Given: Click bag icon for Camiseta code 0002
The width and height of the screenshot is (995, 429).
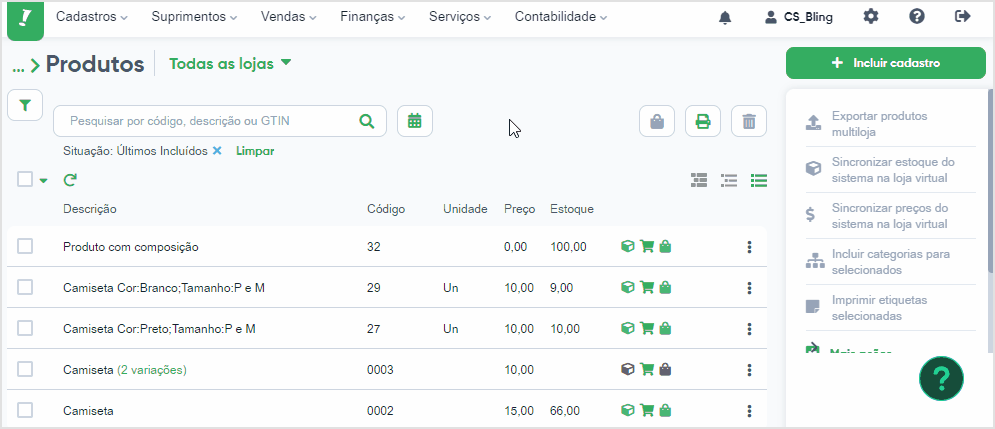Looking at the screenshot, I should point(665,411).
